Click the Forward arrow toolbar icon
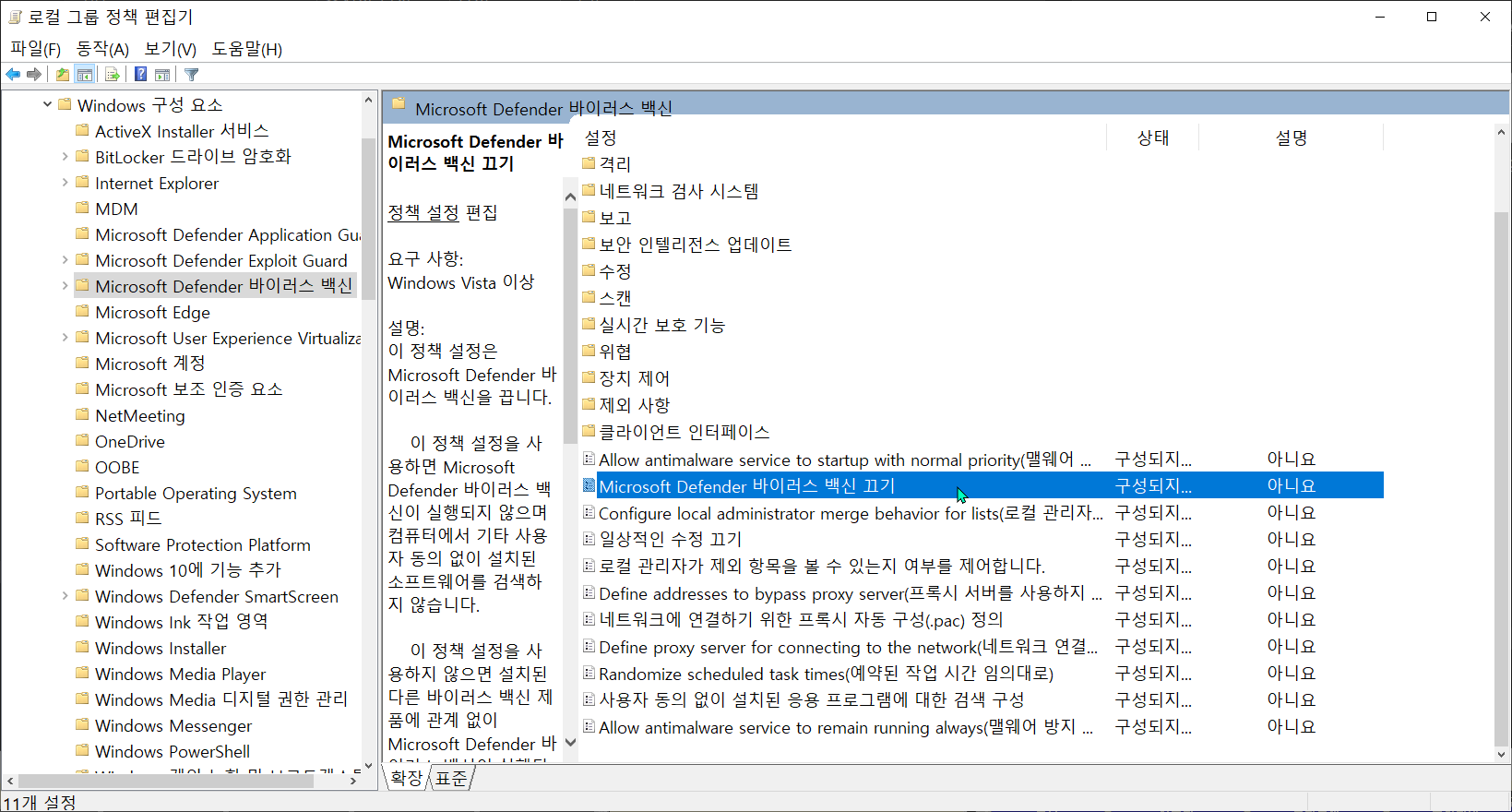The height and width of the screenshot is (812, 1512). click(x=34, y=75)
